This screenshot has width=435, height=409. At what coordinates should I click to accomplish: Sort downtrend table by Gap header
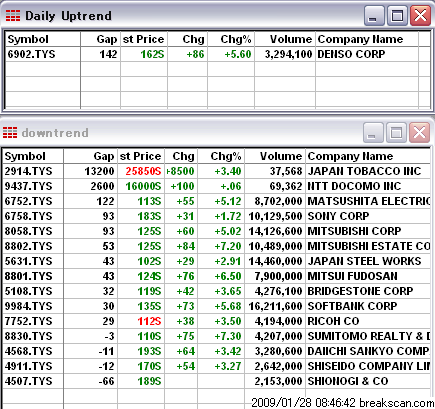[x=90, y=156]
